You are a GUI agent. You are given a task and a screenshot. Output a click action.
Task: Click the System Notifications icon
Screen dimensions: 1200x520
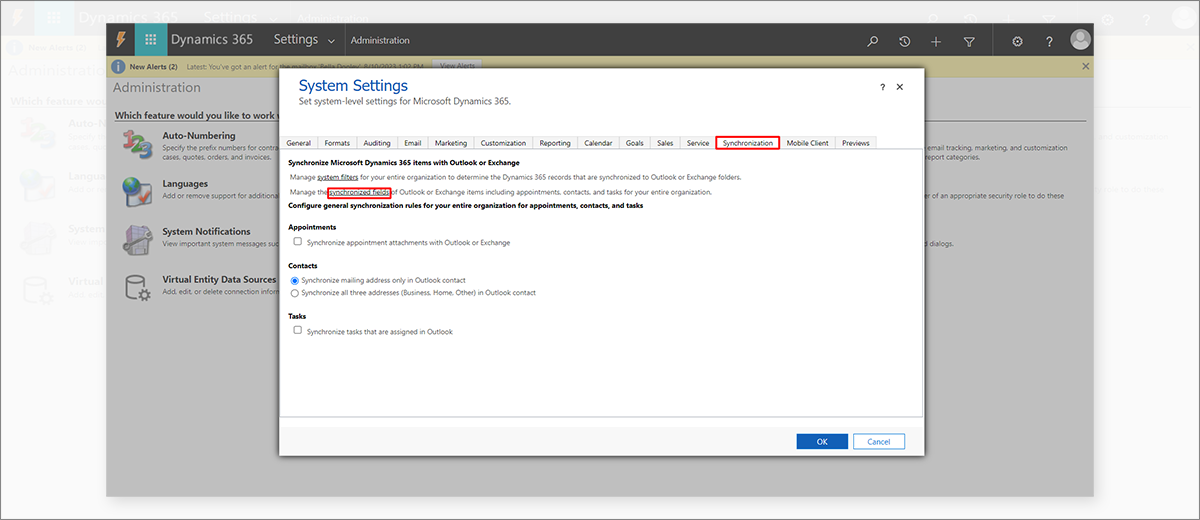tap(137, 239)
